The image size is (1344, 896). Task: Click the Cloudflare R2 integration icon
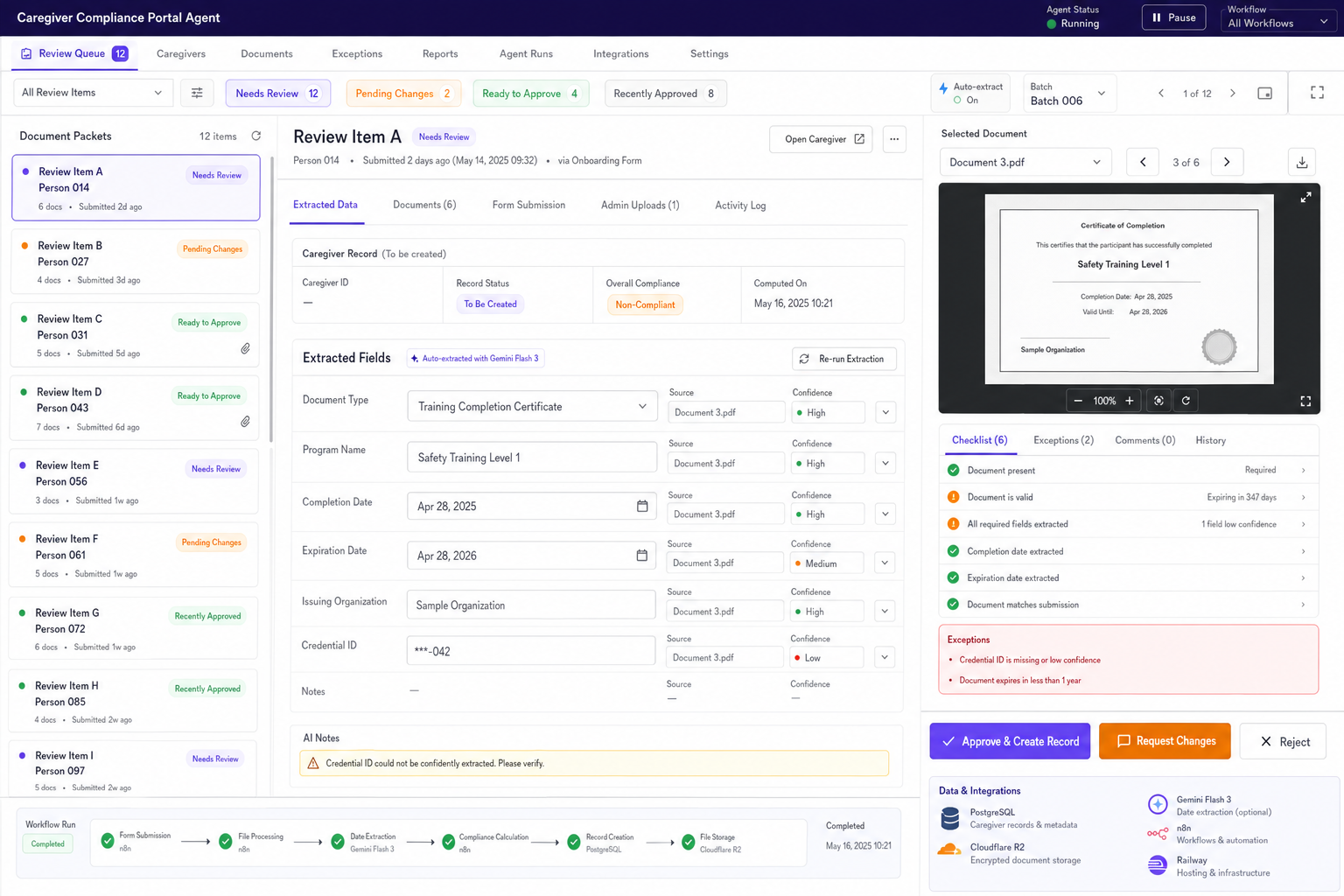pyautogui.click(x=950, y=850)
